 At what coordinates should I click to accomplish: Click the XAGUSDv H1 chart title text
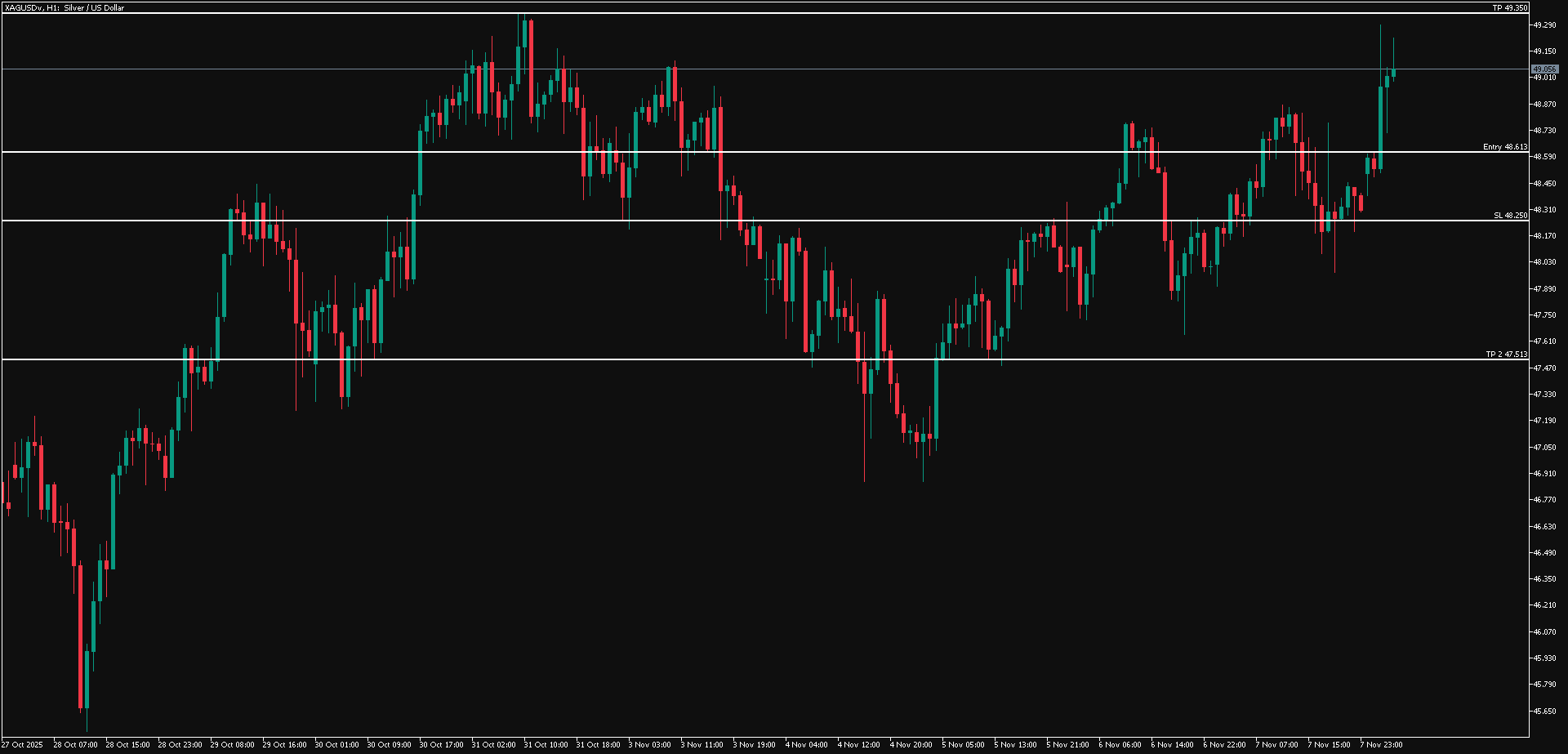pyautogui.click(x=65, y=7)
